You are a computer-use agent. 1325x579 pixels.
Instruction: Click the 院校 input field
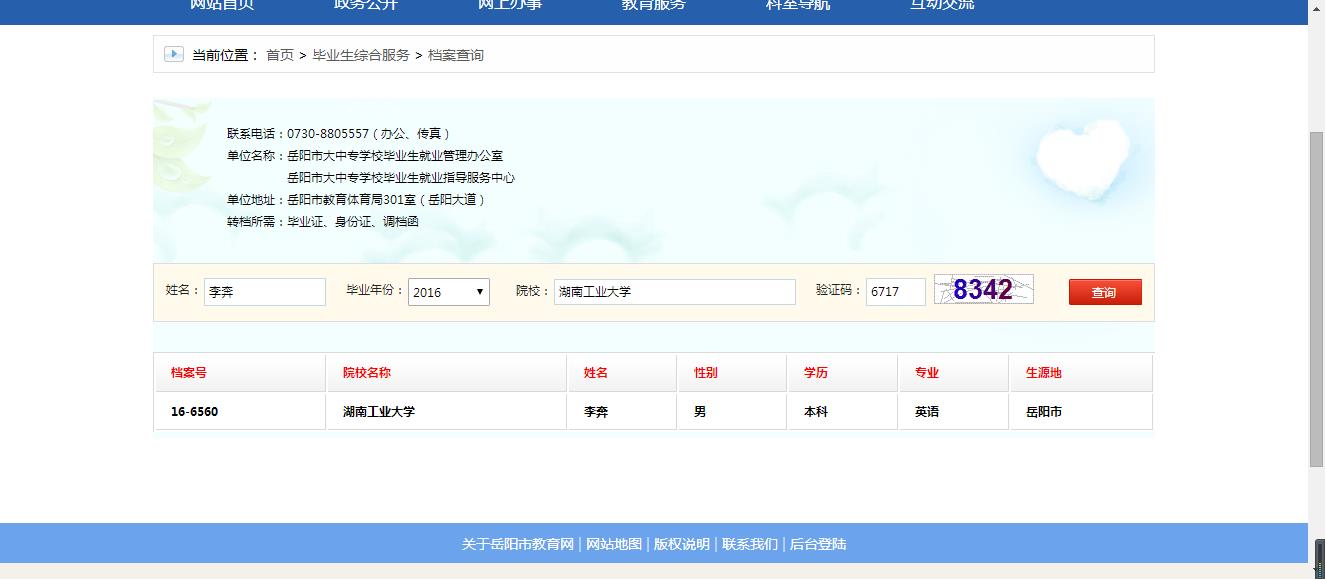675,292
